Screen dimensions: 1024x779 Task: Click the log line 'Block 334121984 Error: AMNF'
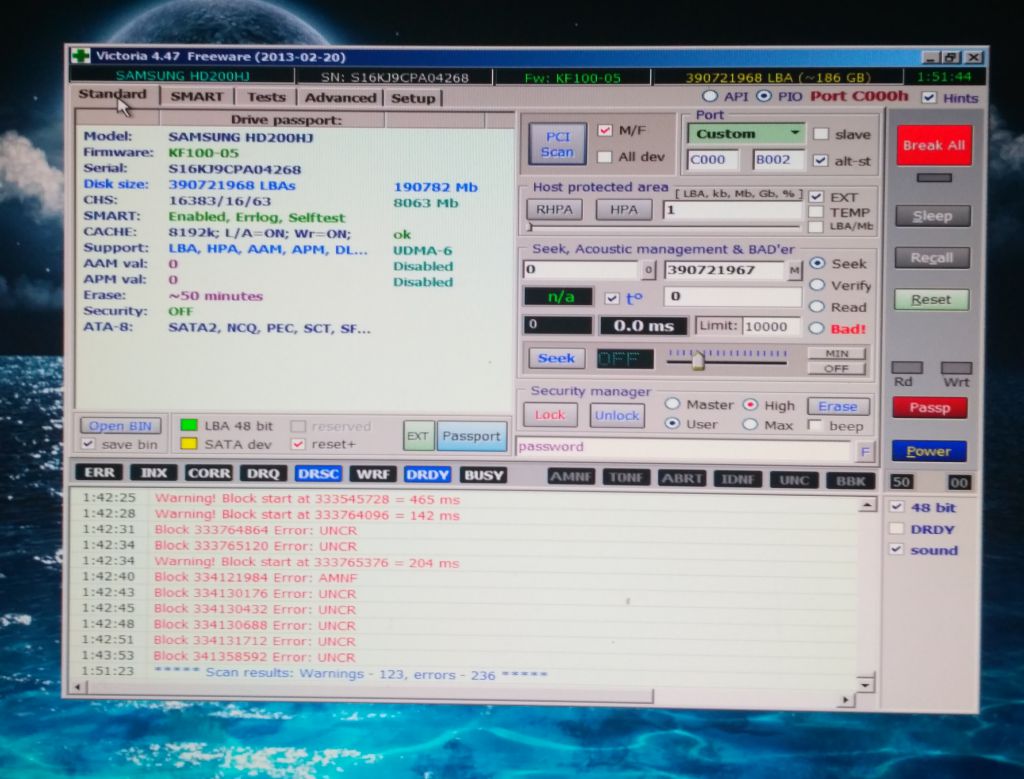click(256, 578)
